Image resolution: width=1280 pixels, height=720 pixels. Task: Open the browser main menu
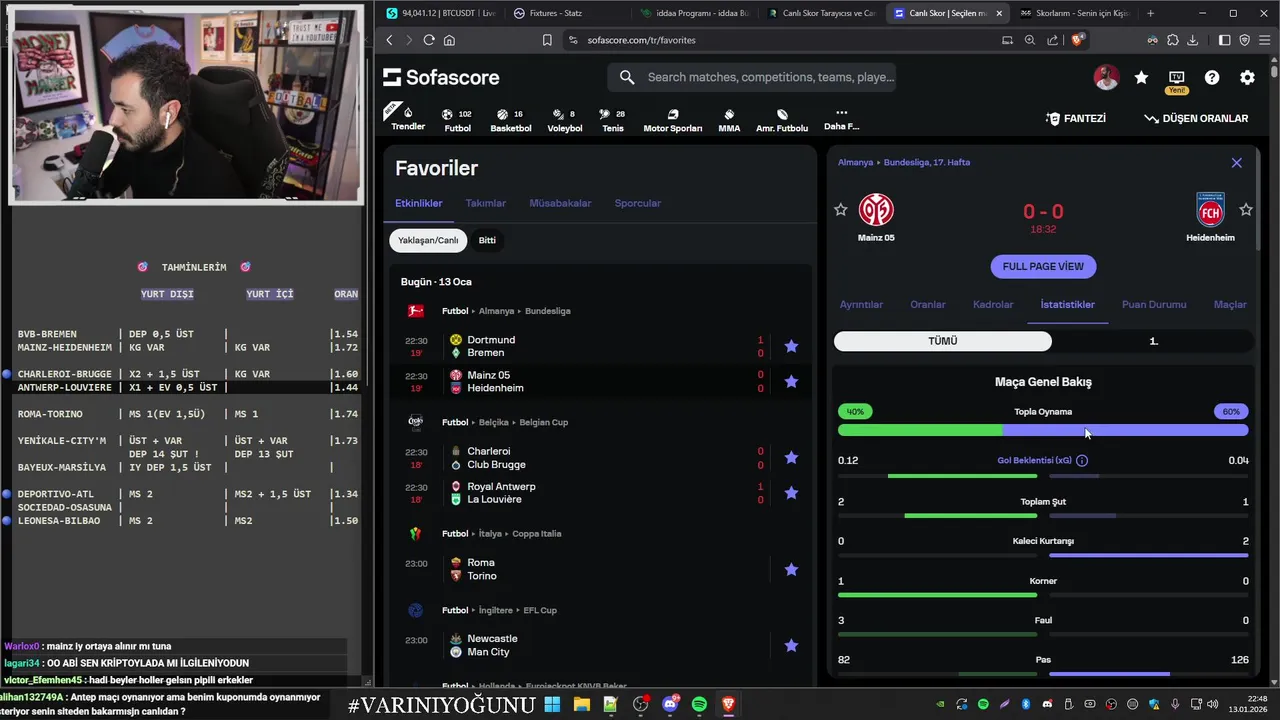pyautogui.click(x=1264, y=40)
